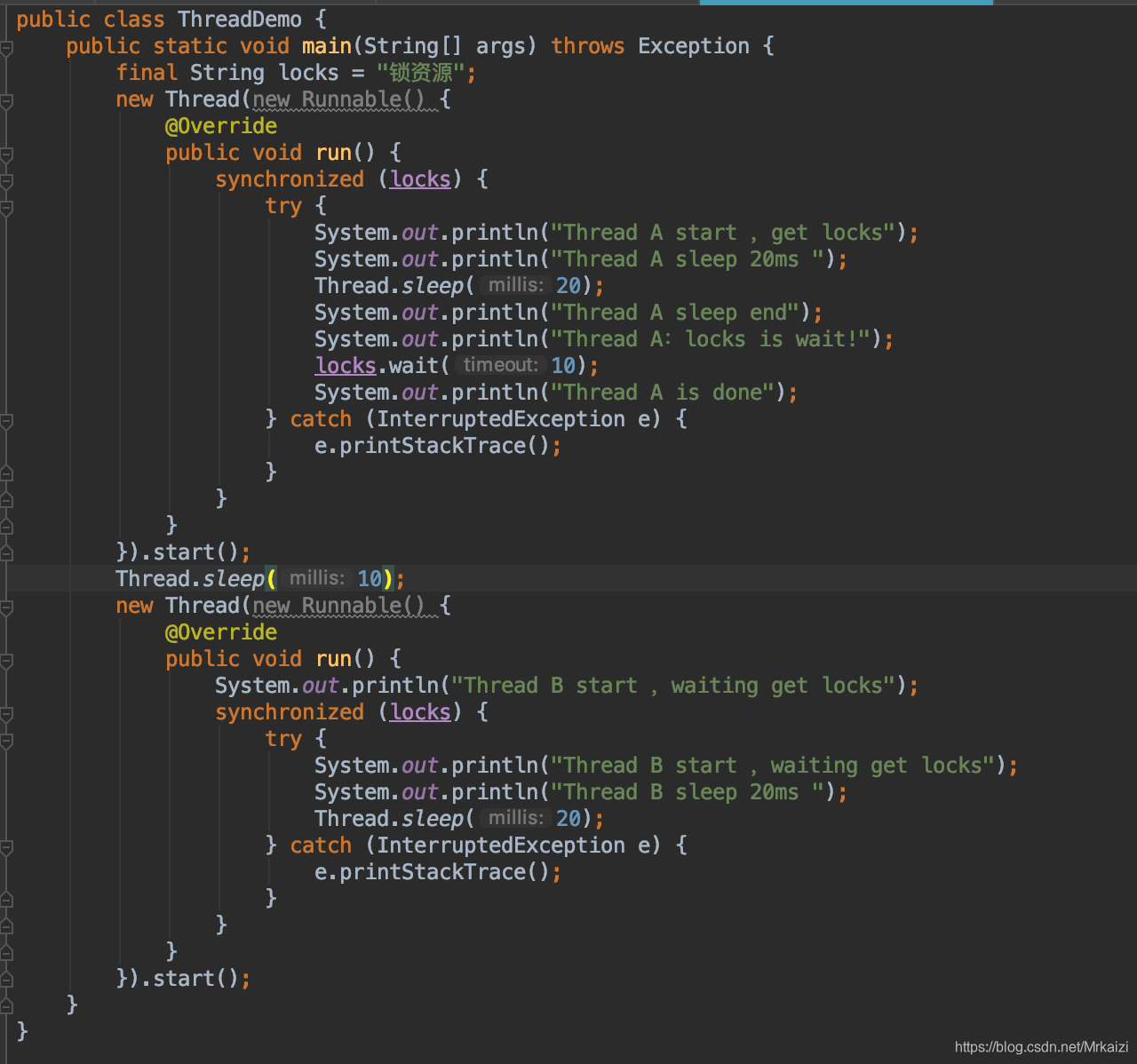Fold the run() method printing Thread B start

(x=6, y=661)
